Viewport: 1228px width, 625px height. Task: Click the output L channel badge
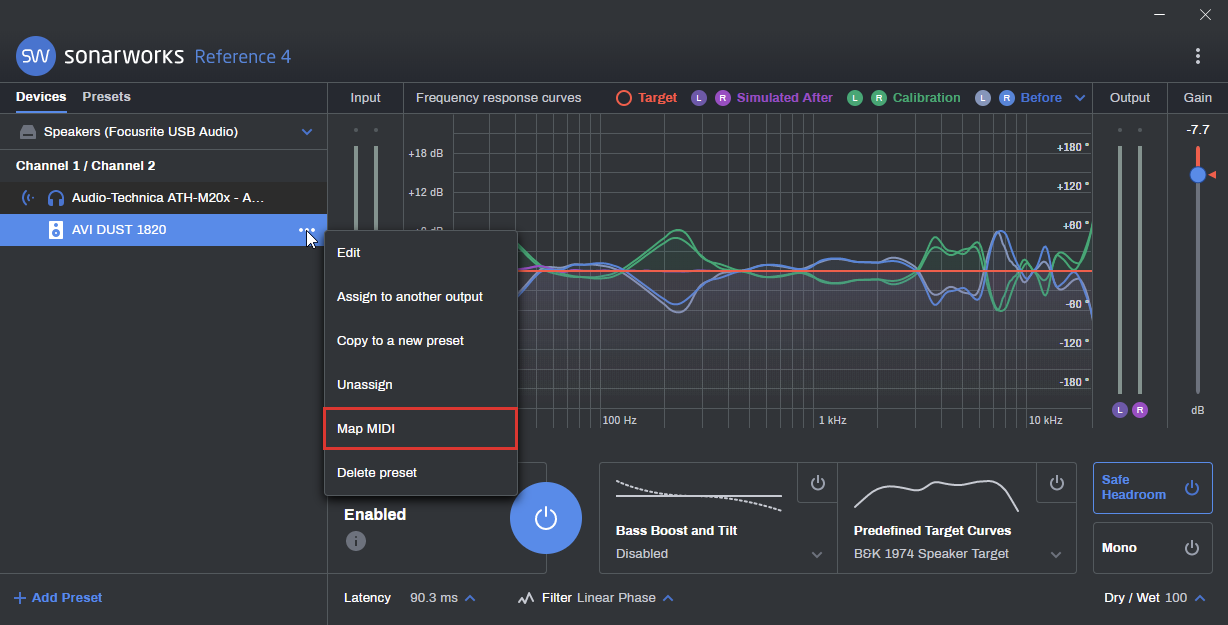click(1119, 410)
